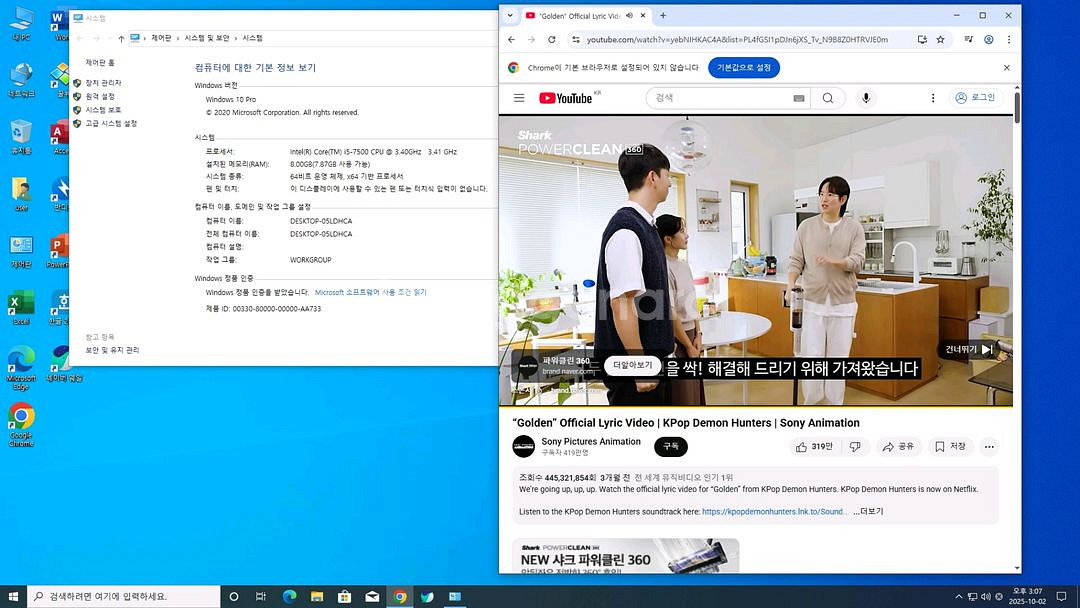Open the video's three-dot options menu
1080x608 pixels.
pos(989,446)
